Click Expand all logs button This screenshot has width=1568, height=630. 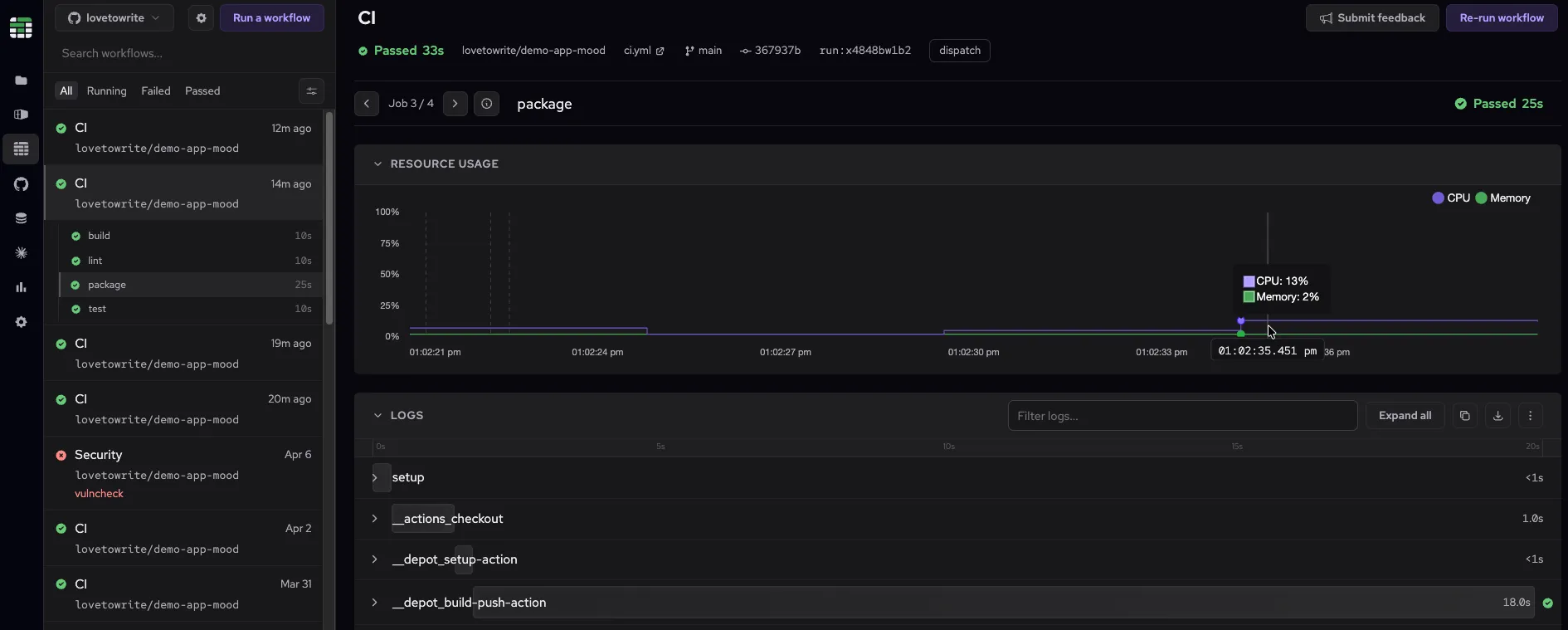pyautogui.click(x=1405, y=416)
